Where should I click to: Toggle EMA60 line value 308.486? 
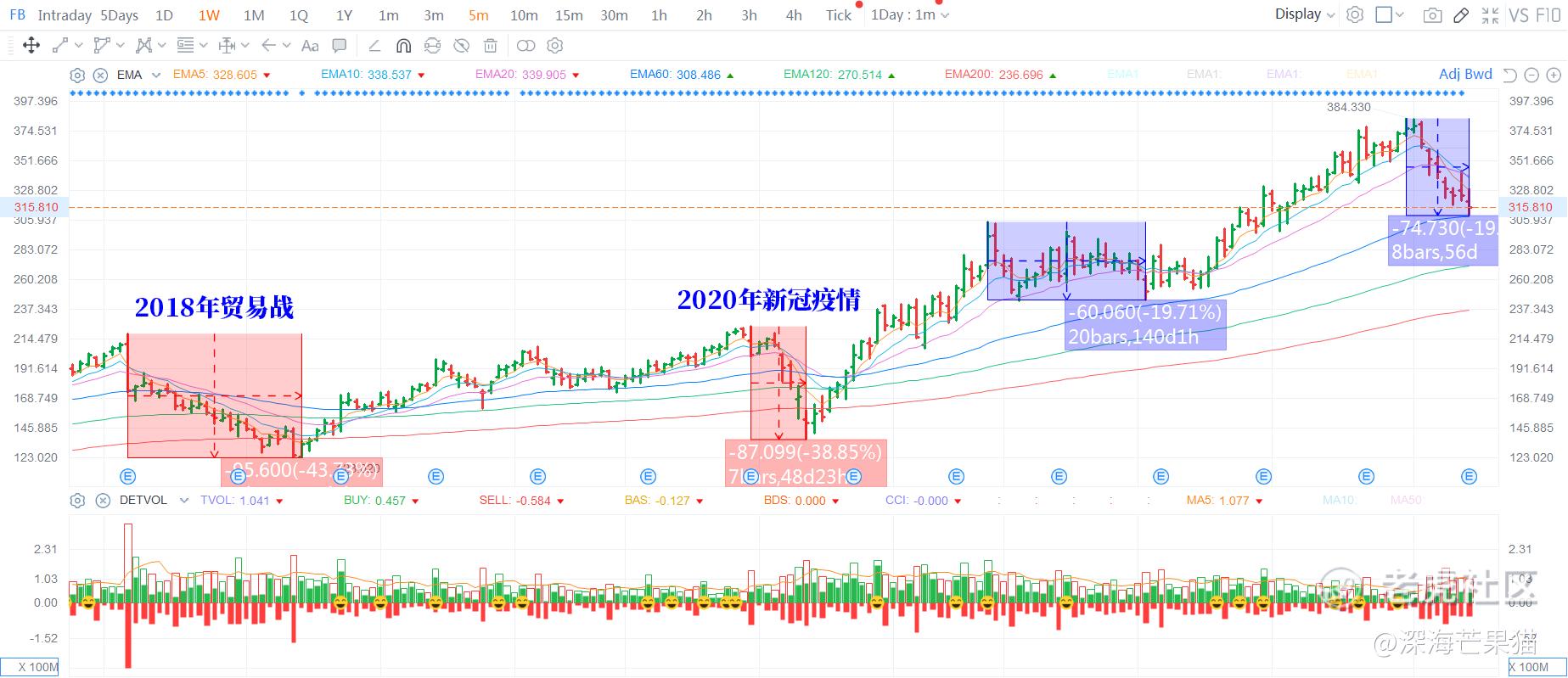[682, 75]
